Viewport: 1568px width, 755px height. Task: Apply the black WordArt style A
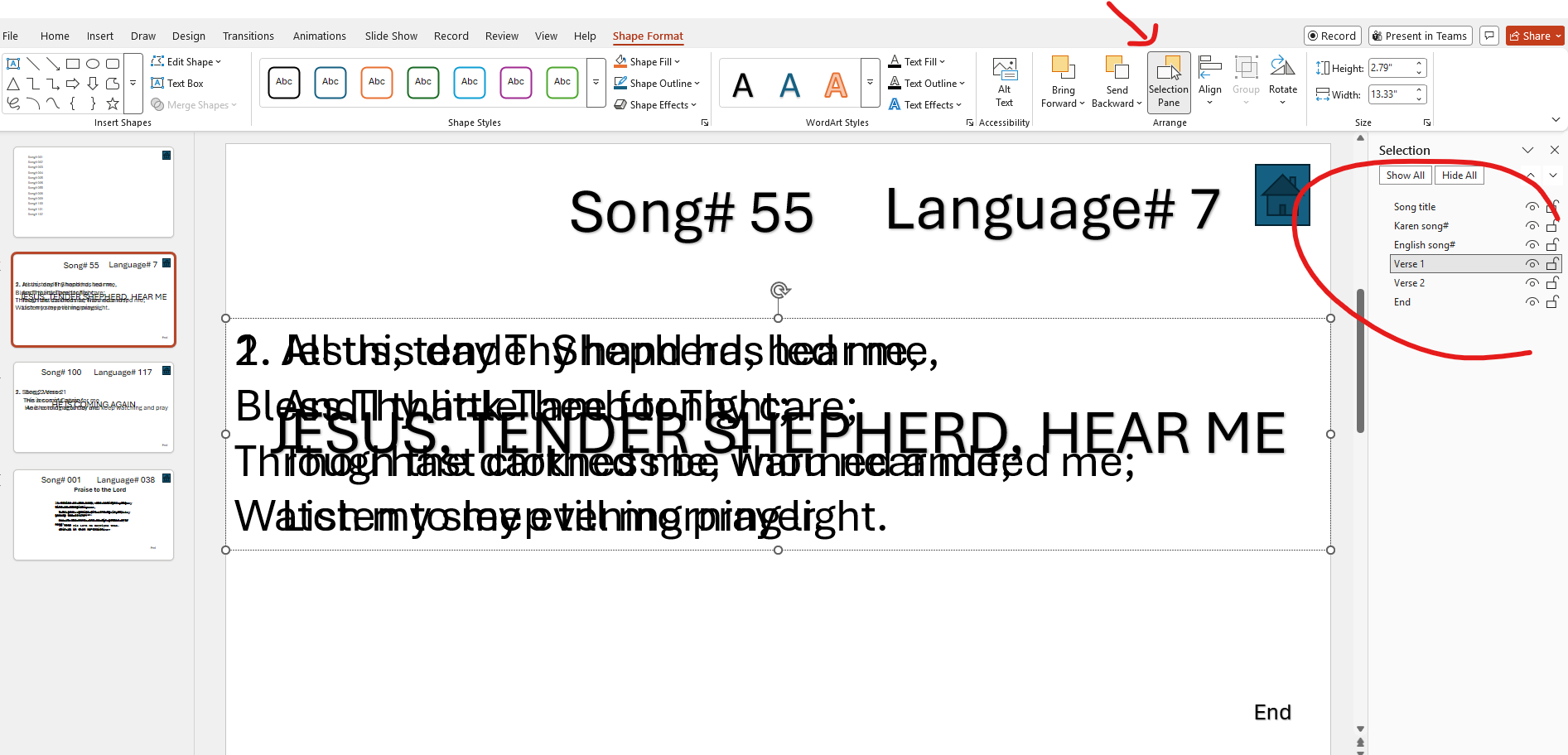tap(743, 84)
